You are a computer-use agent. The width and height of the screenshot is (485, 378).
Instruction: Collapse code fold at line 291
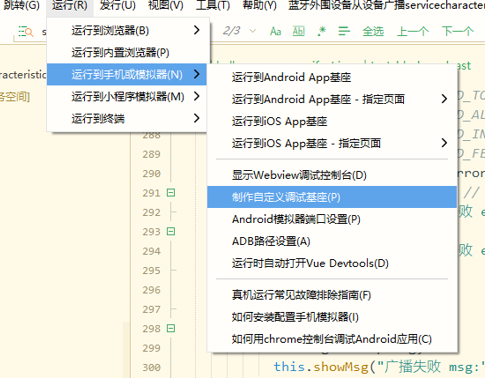point(171,193)
